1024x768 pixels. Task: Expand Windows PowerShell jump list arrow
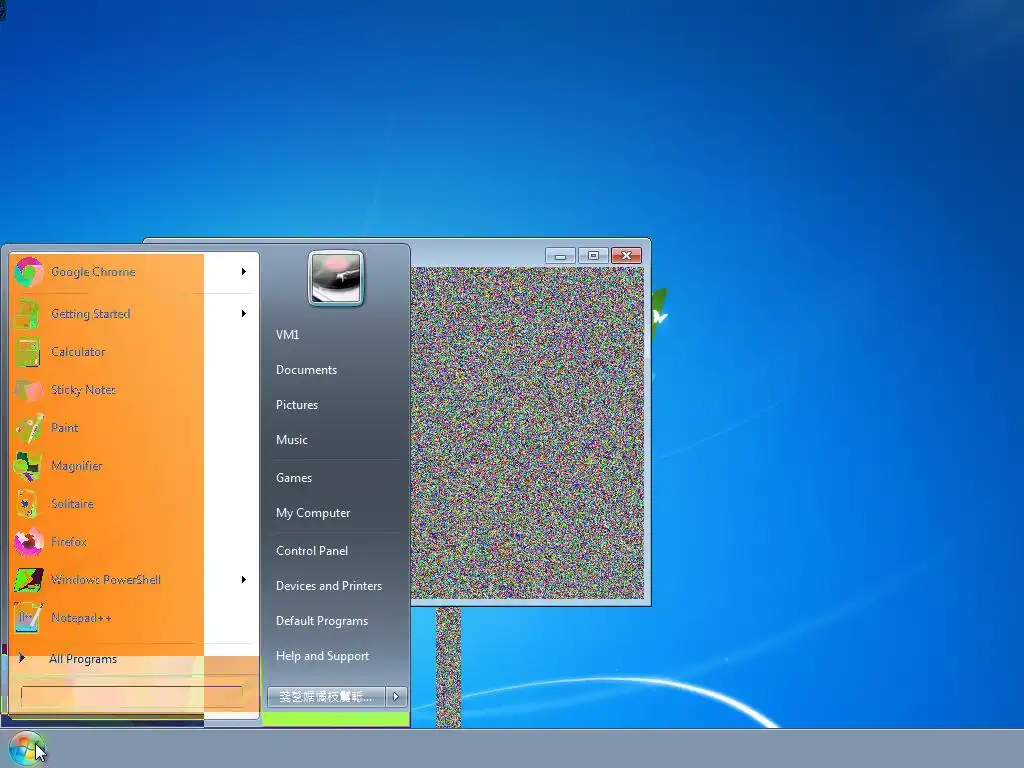[x=244, y=580]
